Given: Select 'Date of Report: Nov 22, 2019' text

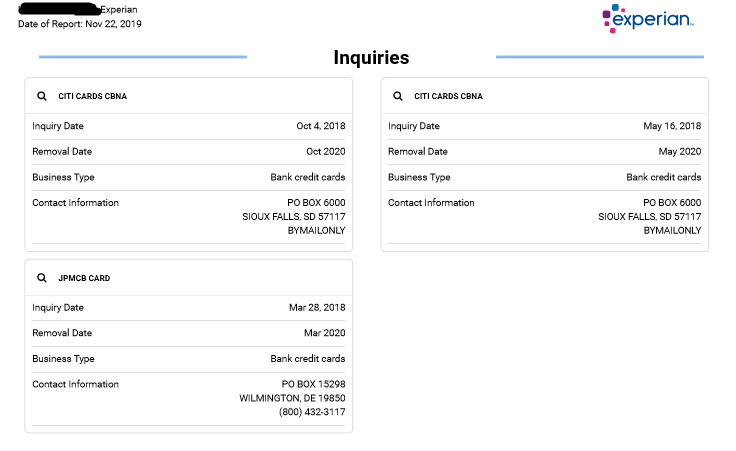Looking at the screenshot, I should click(80, 24).
